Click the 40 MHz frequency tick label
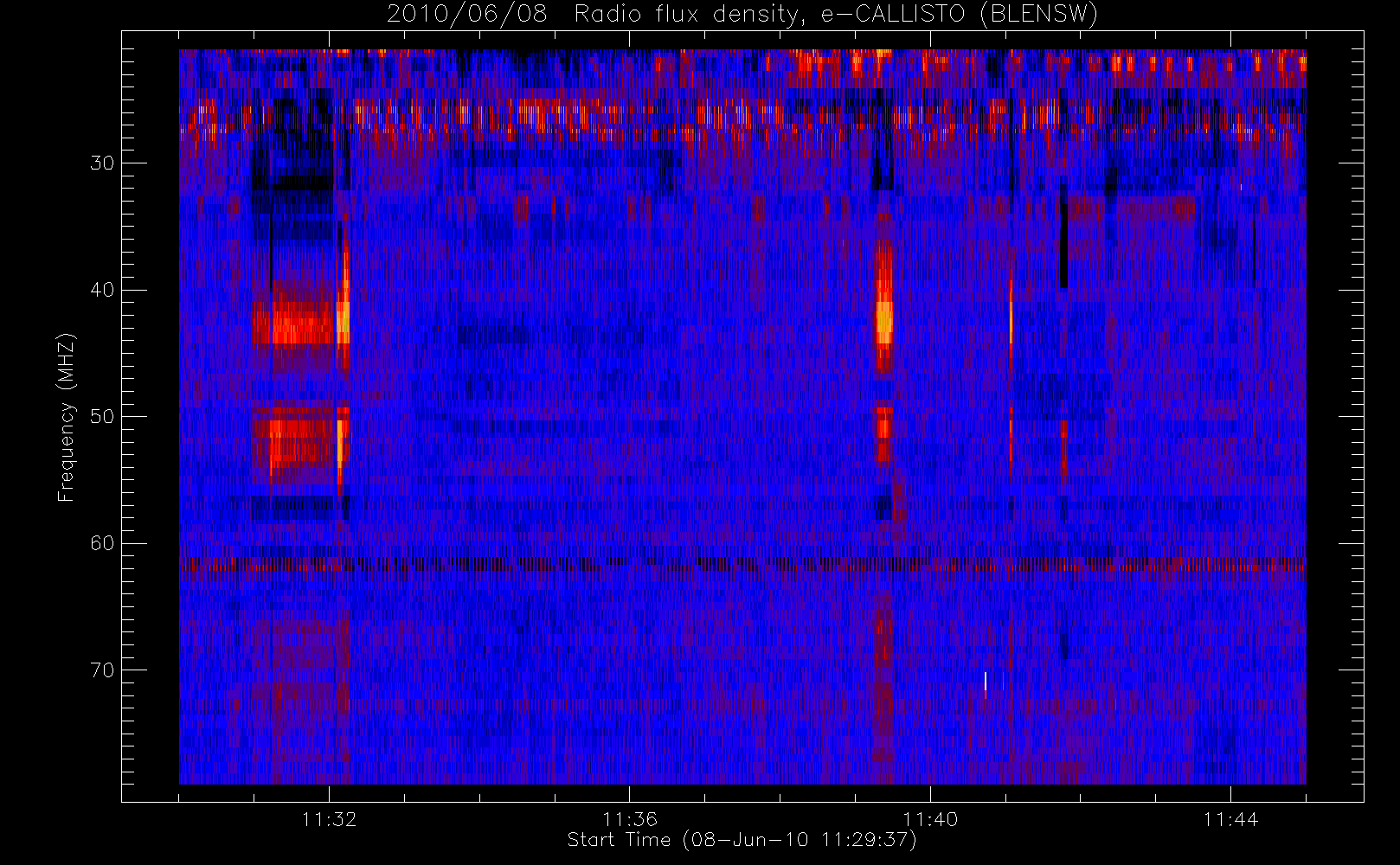 click(102, 290)
